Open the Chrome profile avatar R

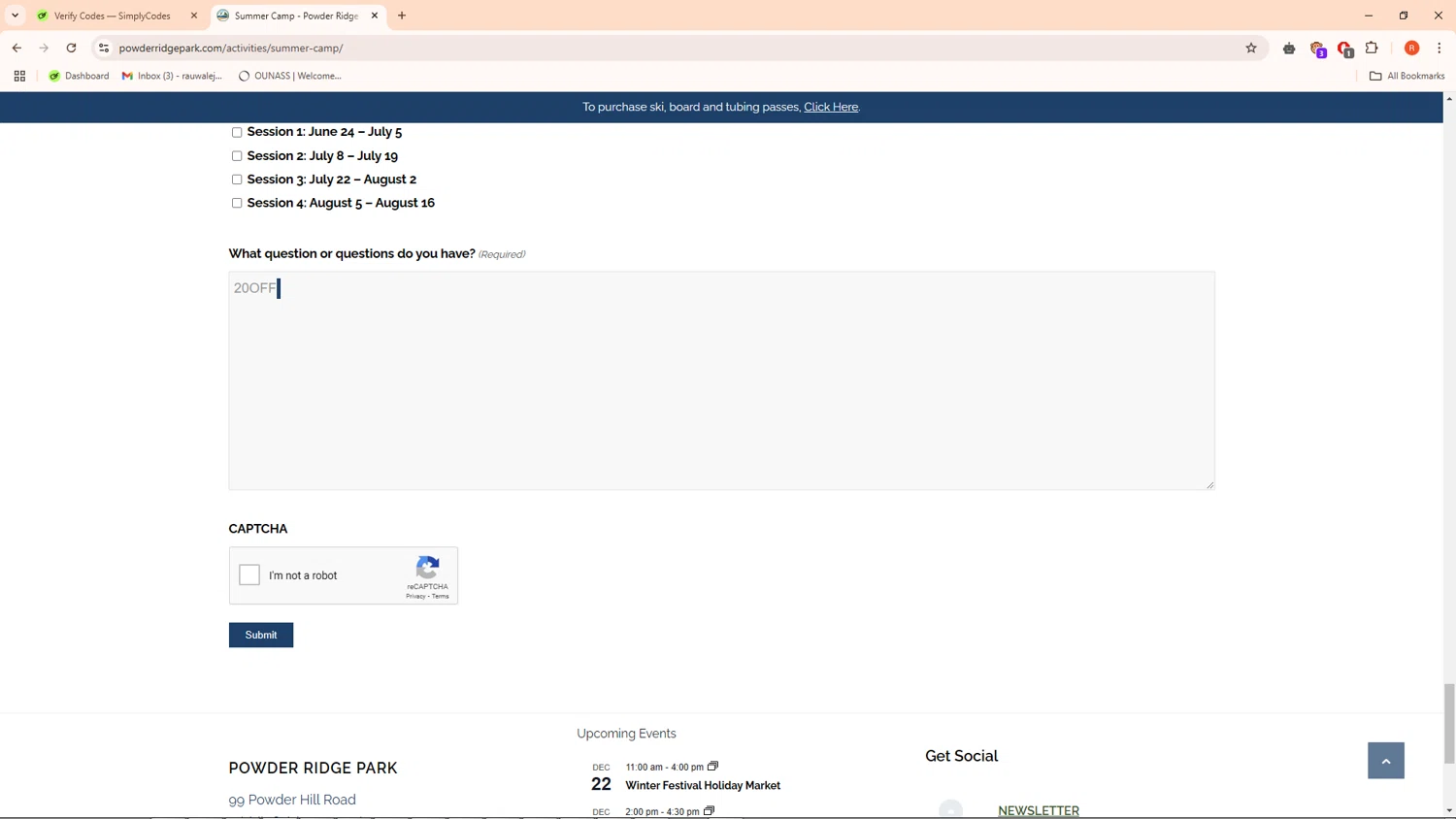coord(1411,48)
